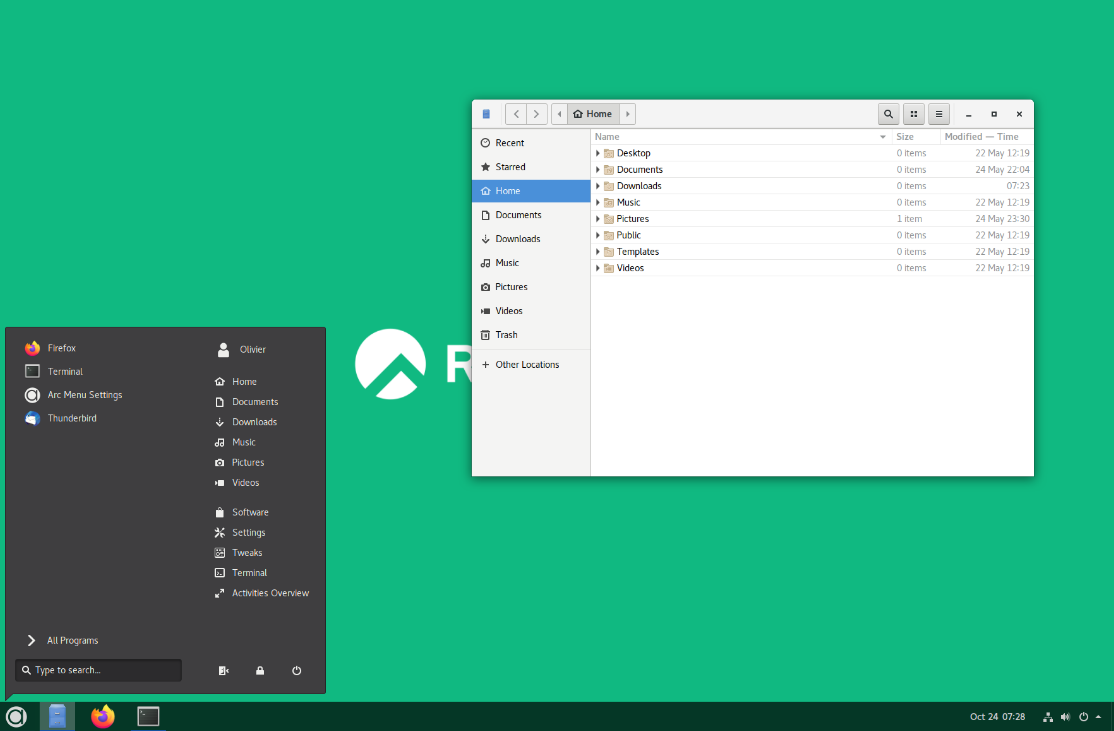Sort files by the Name column header
This screenshot has width=1114, height=731.
[x=606, y=136]
